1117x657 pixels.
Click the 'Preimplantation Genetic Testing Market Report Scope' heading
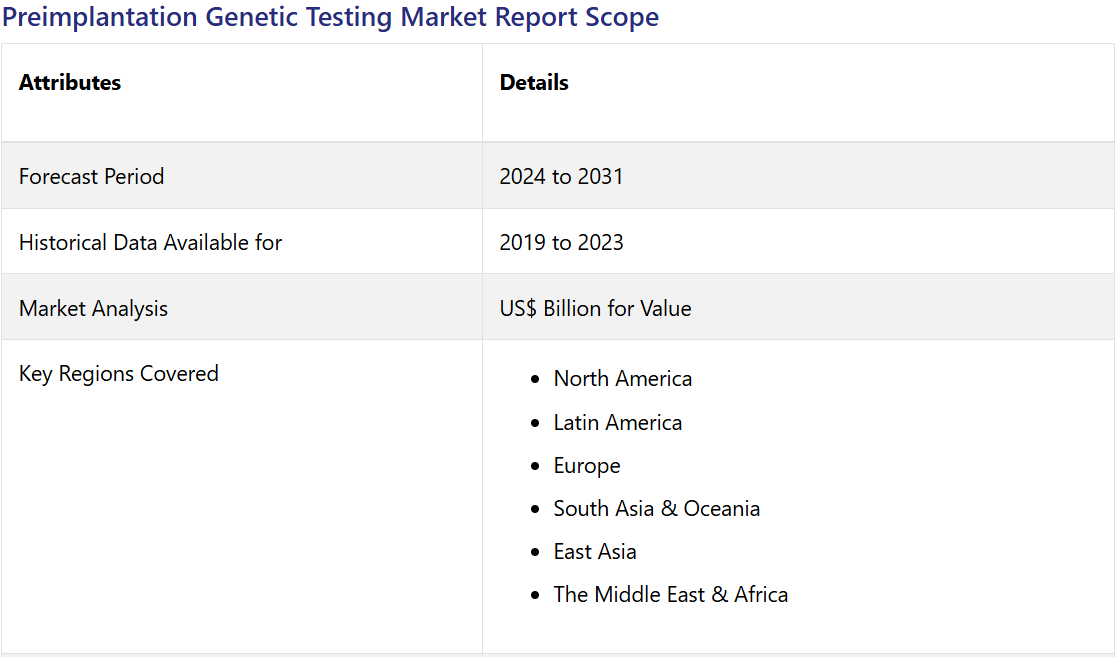(x=331, y=17)
